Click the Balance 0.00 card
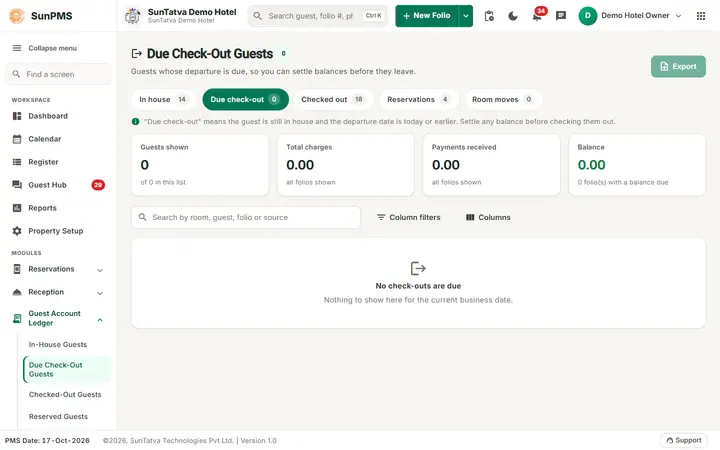Screen dimensions: 720x450 [x=637, y=165]
